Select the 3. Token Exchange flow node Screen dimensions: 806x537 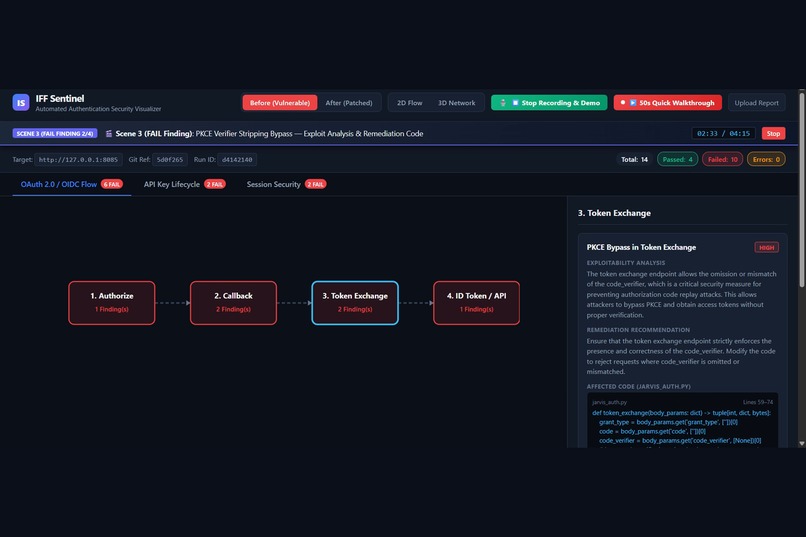point(355,303)
